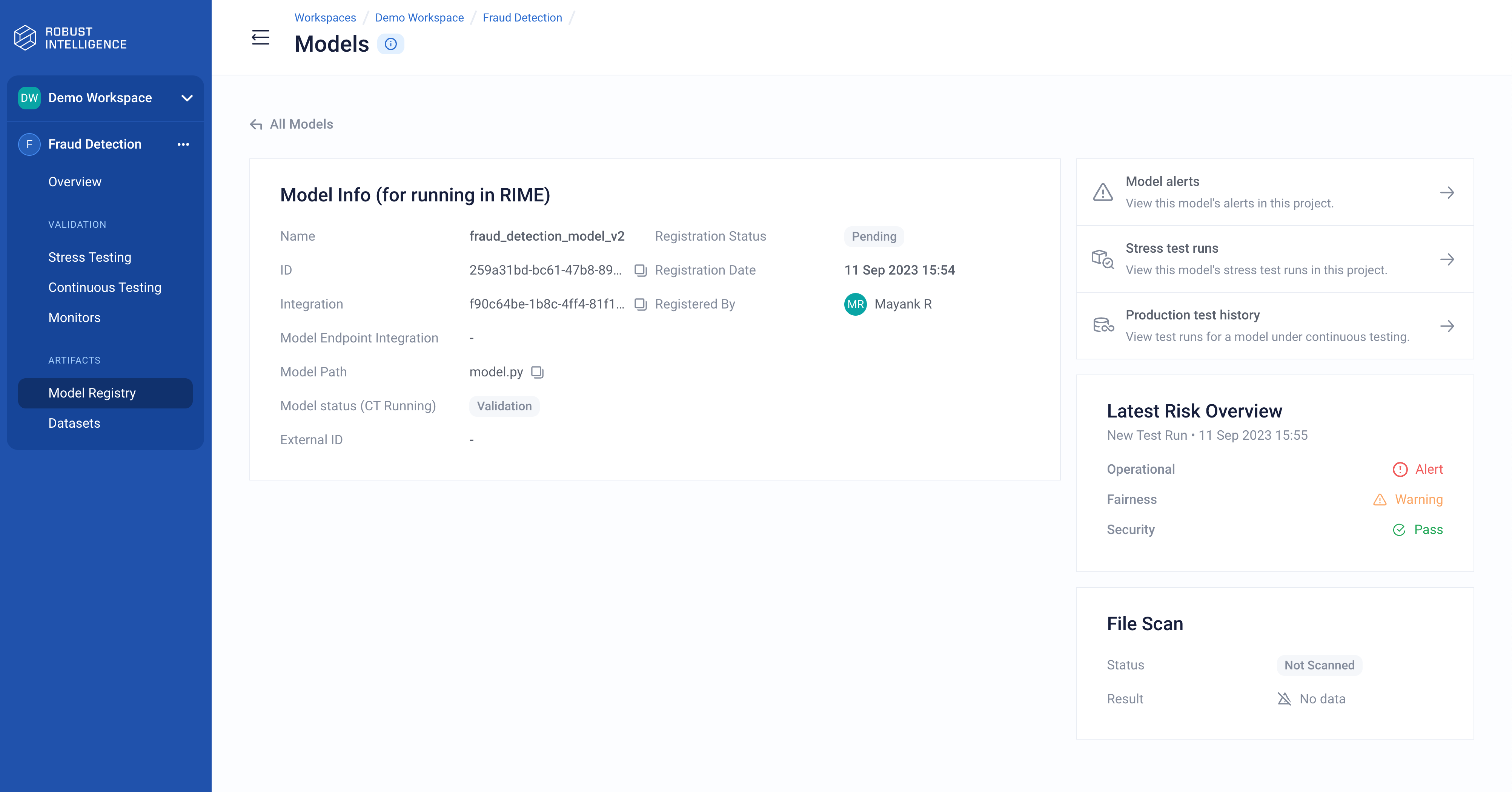Screen dimensions: 1512x792
Task: Copy the model ID value
Action: coord(640,270)
